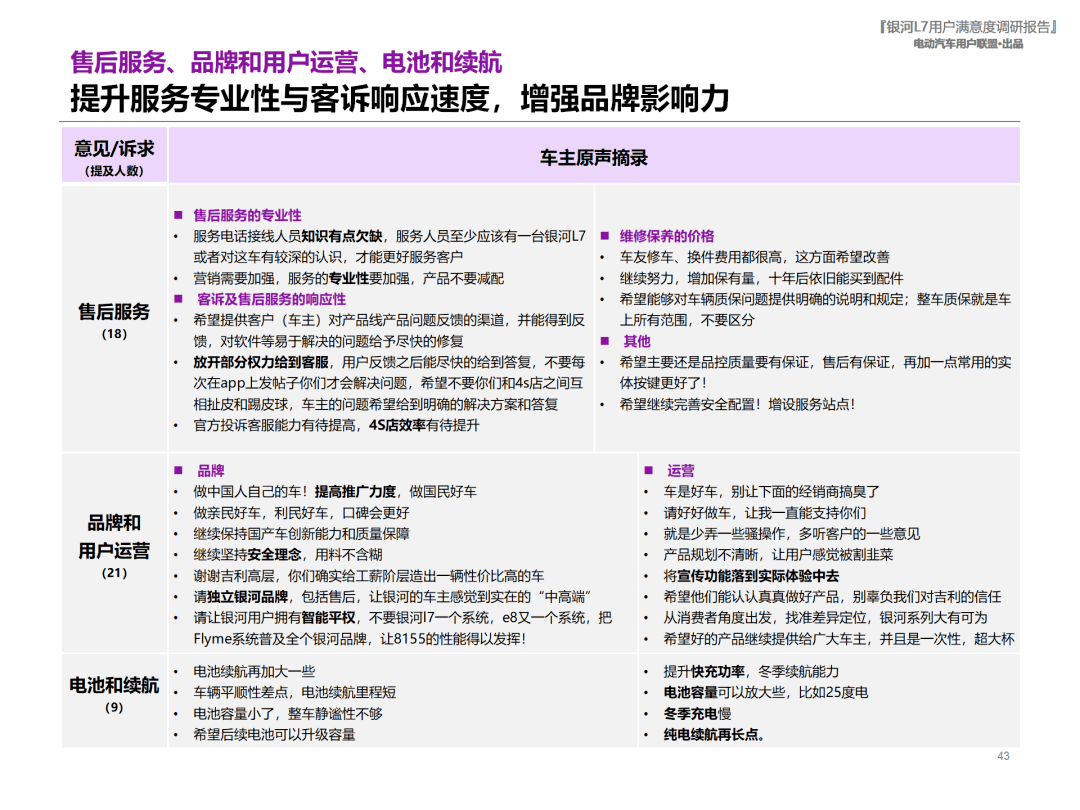
Task: Click the bullet starting 服务电话接线人员知识有点欠缺
Action: pos(389,247)
